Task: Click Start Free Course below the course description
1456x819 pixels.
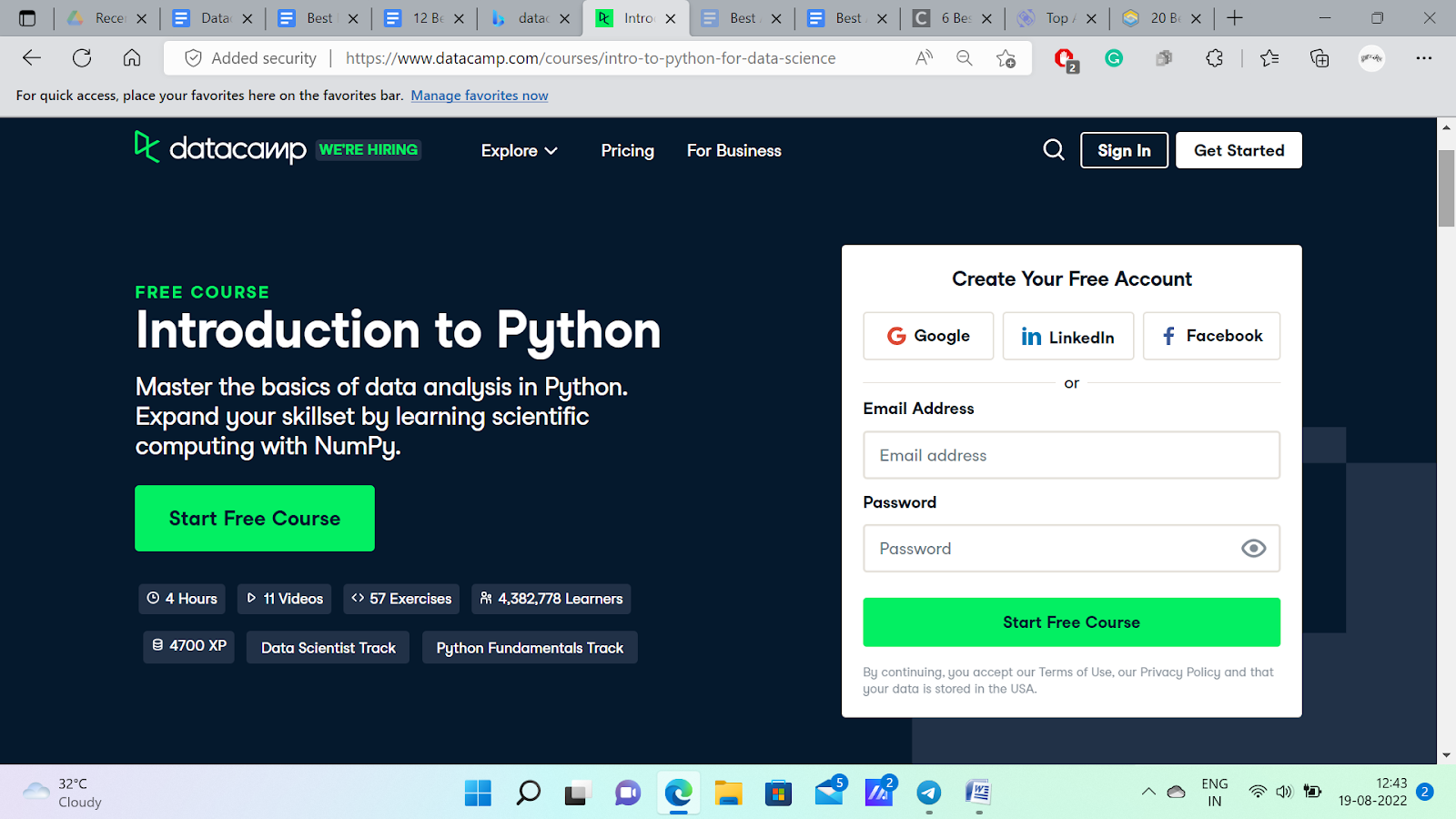Action: coord(255,518)
